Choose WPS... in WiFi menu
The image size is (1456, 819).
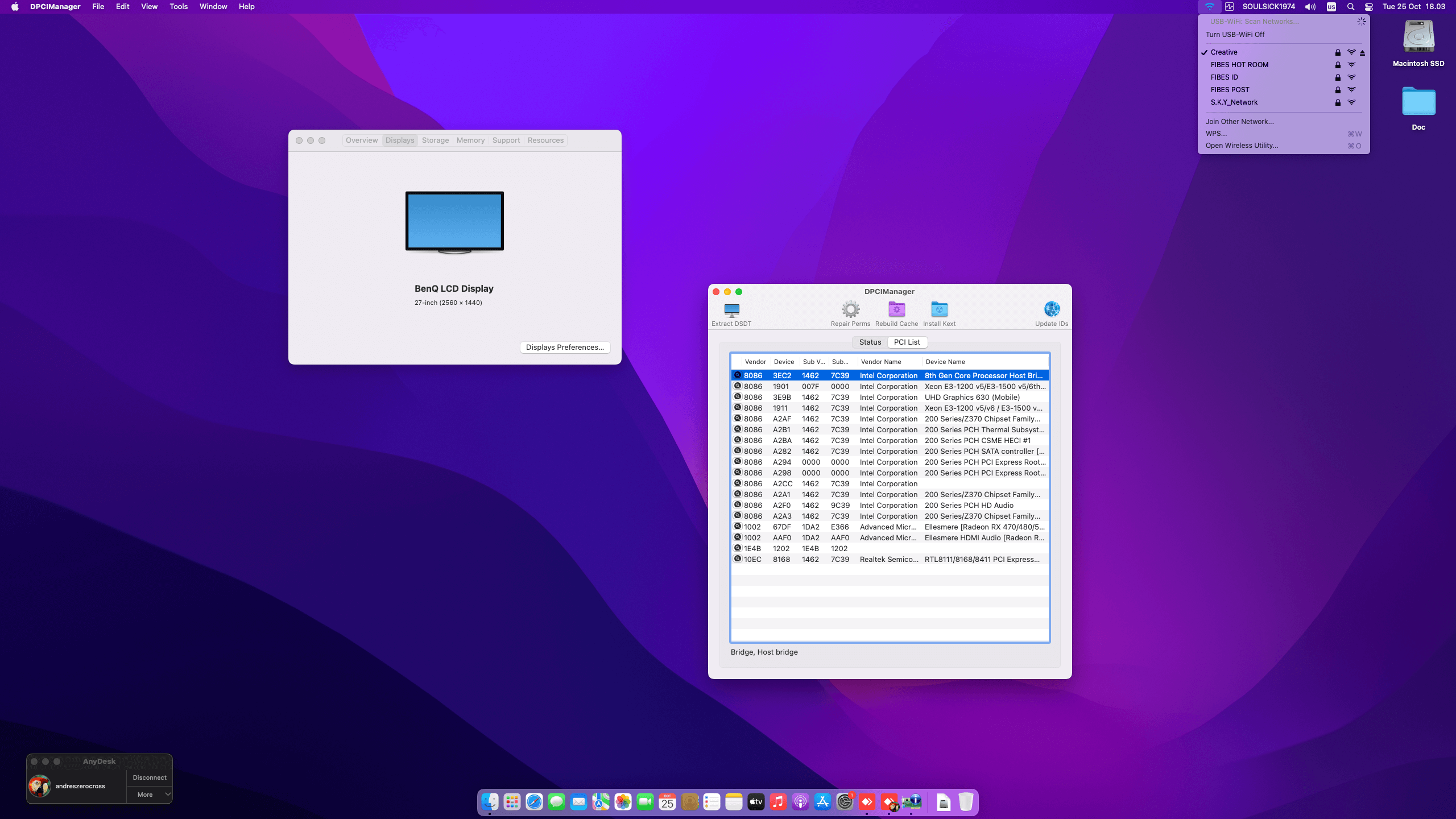[x=1283, y=134]
